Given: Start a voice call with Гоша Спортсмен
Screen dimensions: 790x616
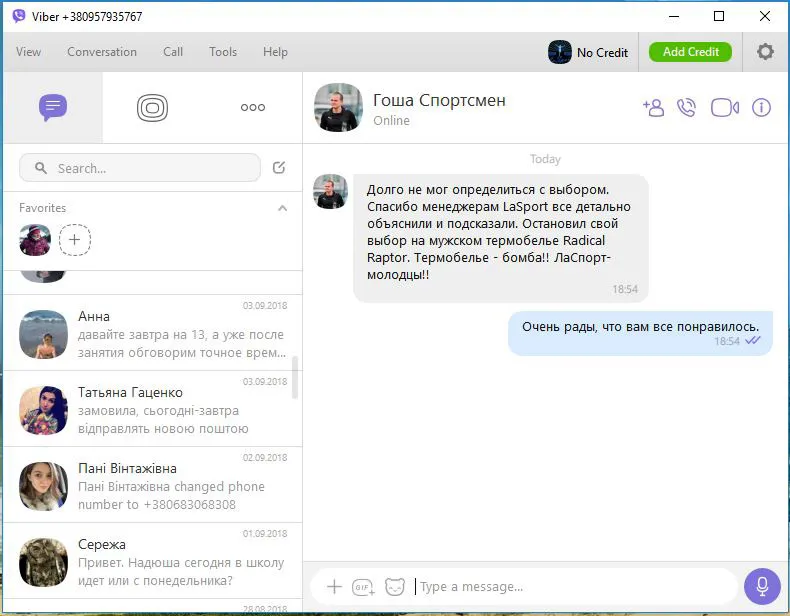Looking at the screenshot, I should coord(686,107).
